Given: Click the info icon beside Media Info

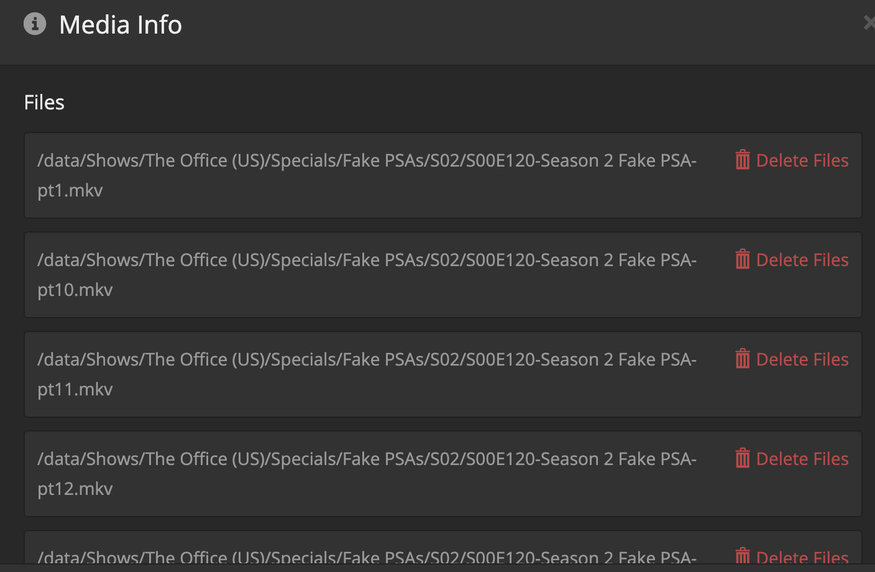Looking at the screenshot, I should pos(35,24).
